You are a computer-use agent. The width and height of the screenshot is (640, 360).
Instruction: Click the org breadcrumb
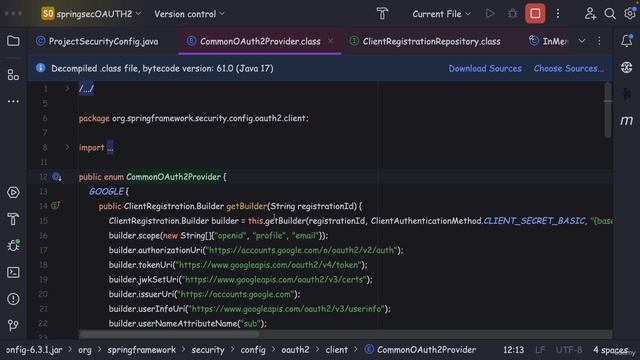coord(85,350)
